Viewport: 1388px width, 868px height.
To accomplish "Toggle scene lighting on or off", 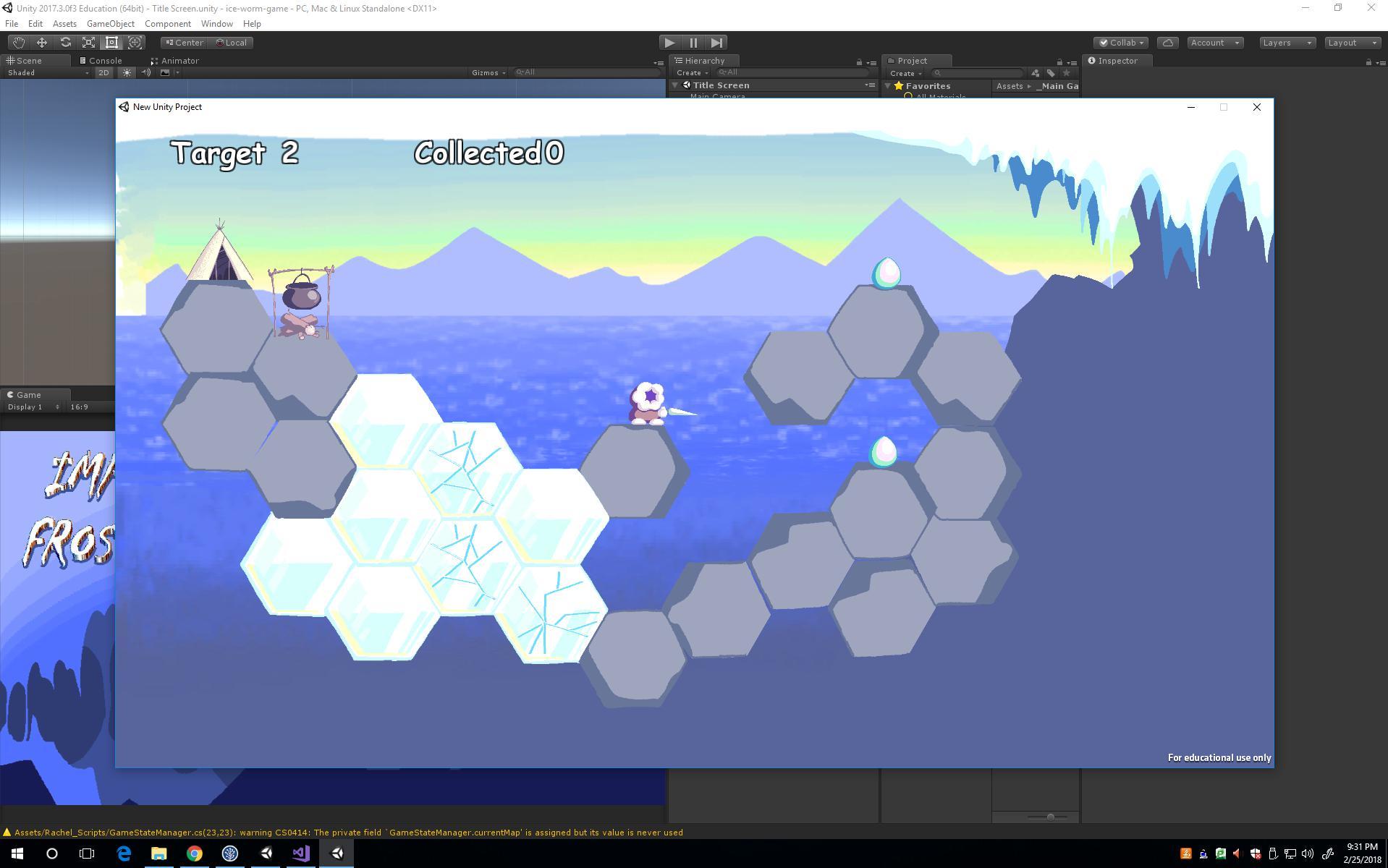I will click(x=127, y=72).
